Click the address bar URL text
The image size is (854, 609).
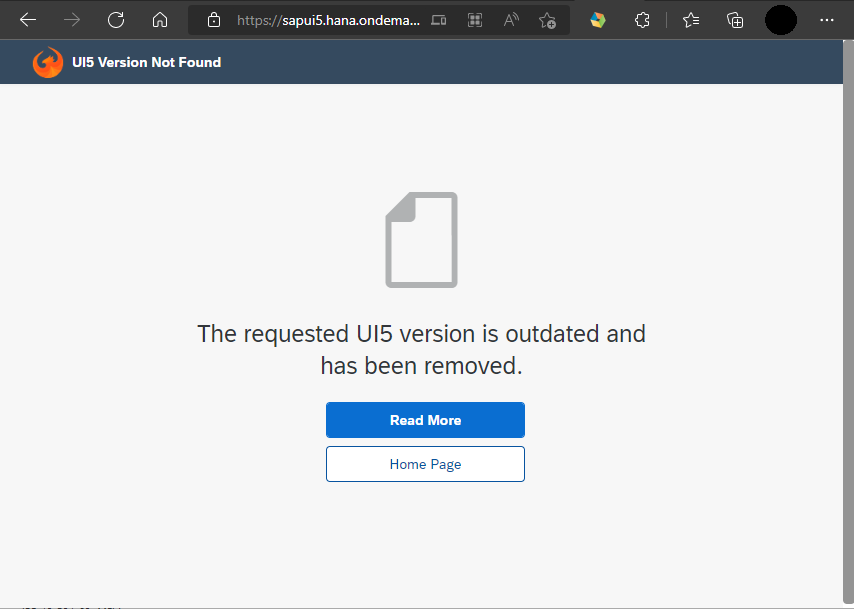328,21
